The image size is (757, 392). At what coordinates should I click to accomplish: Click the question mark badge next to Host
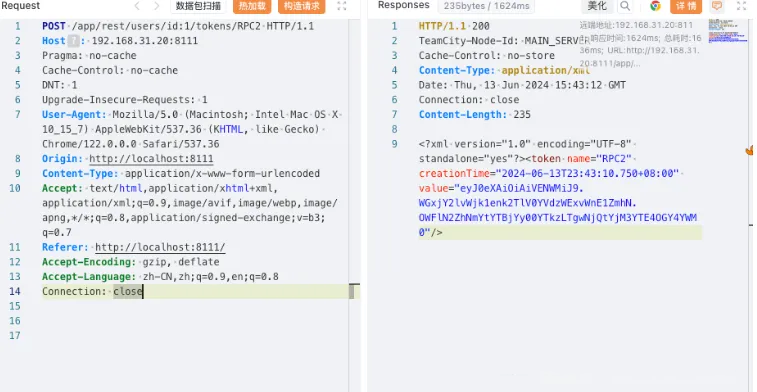73,41
